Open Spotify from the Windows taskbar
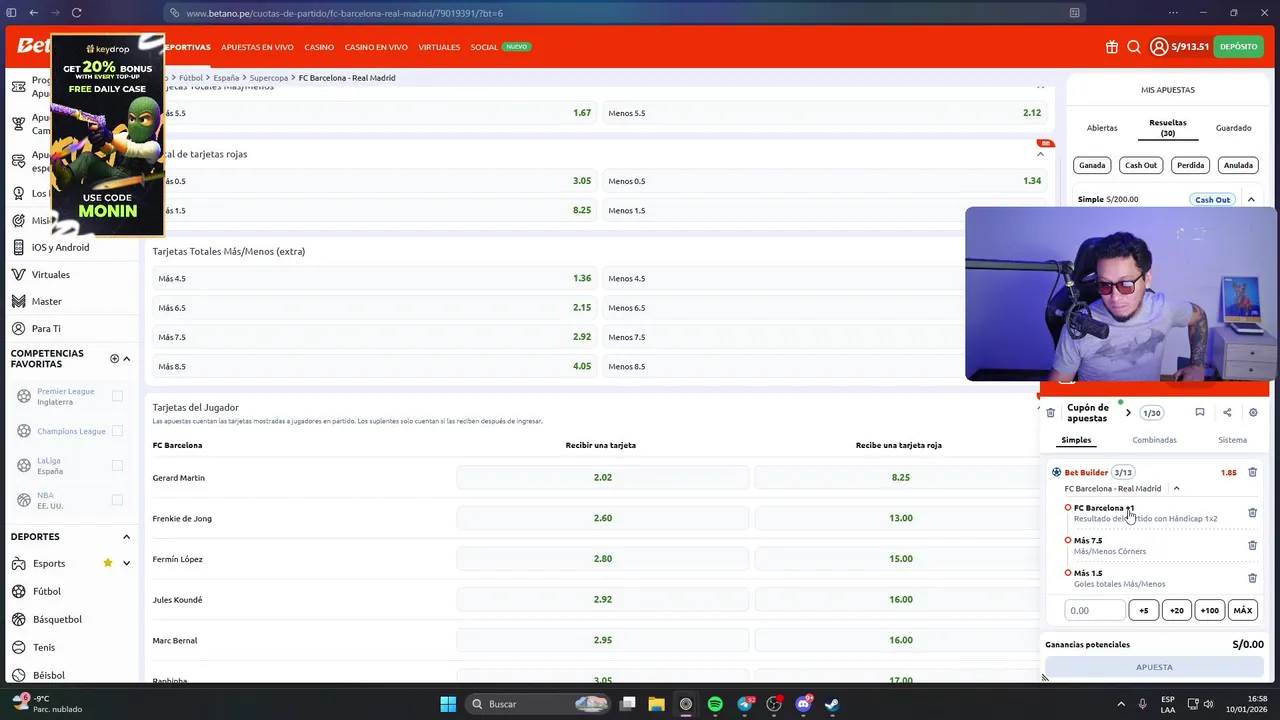This screenshot has width=1280, height=720. [715, 704]
